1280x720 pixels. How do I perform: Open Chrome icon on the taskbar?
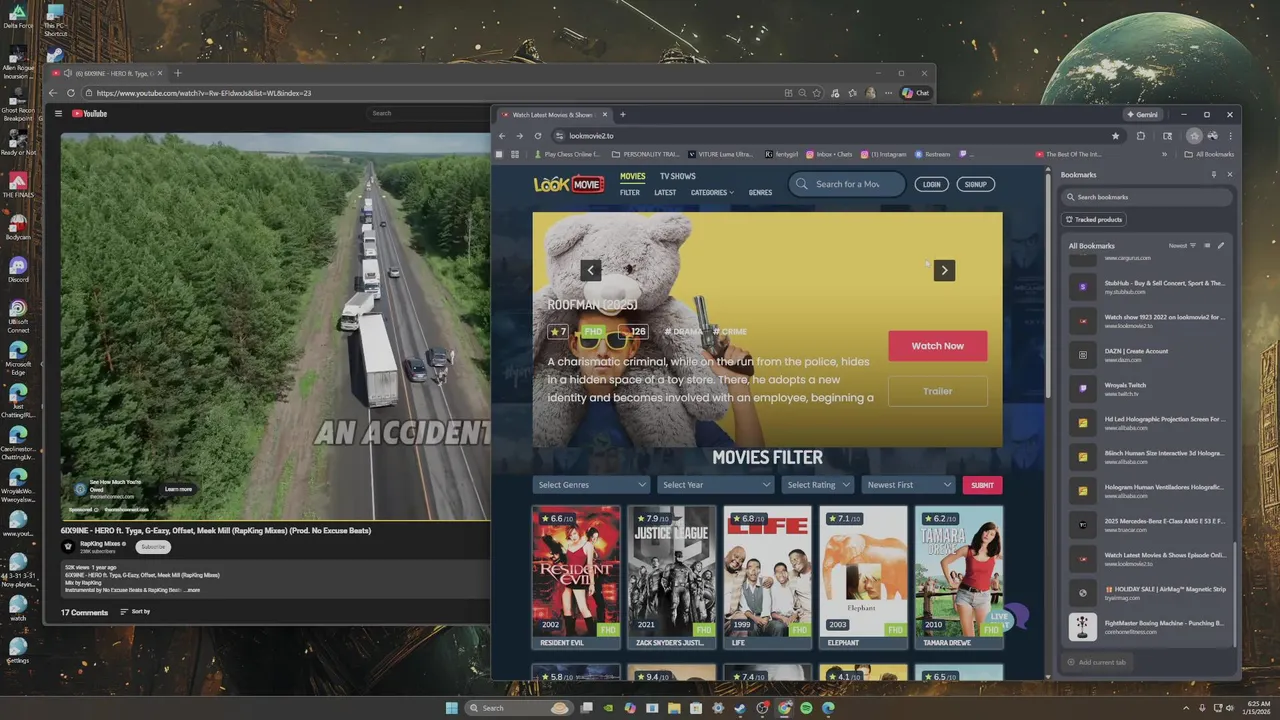point(784,708)
